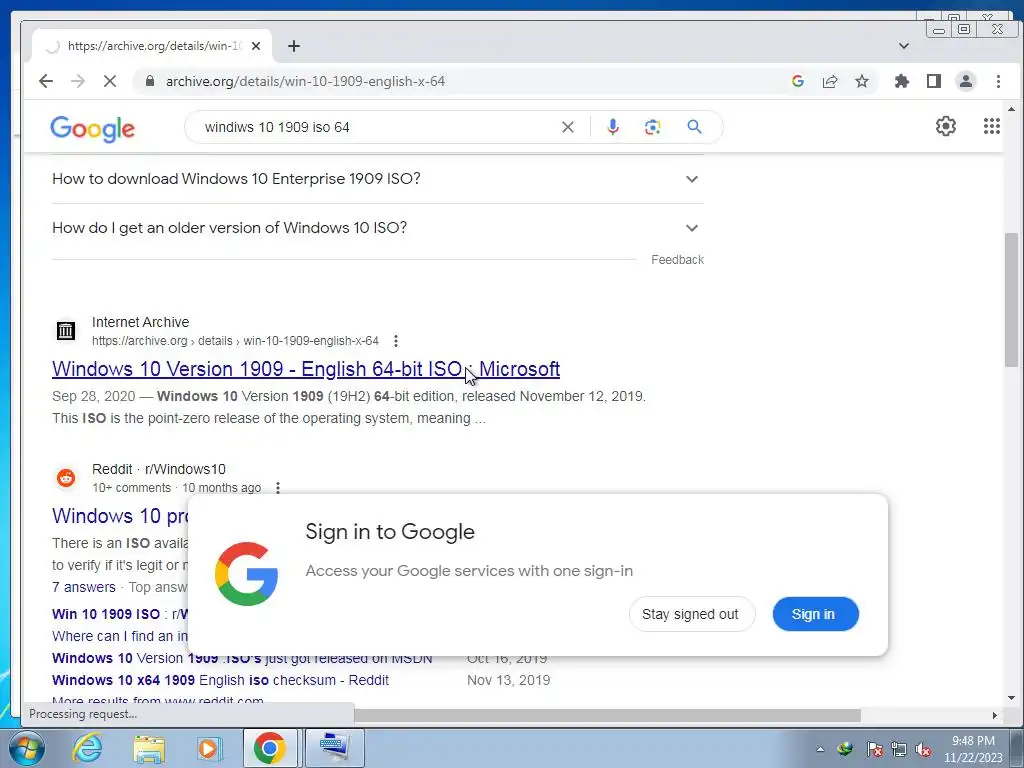Screen dimensions: 1024x768
Task: Click the horizontal scrollbar right arrow
Action: pyautogui.click(x=995, y=715)
